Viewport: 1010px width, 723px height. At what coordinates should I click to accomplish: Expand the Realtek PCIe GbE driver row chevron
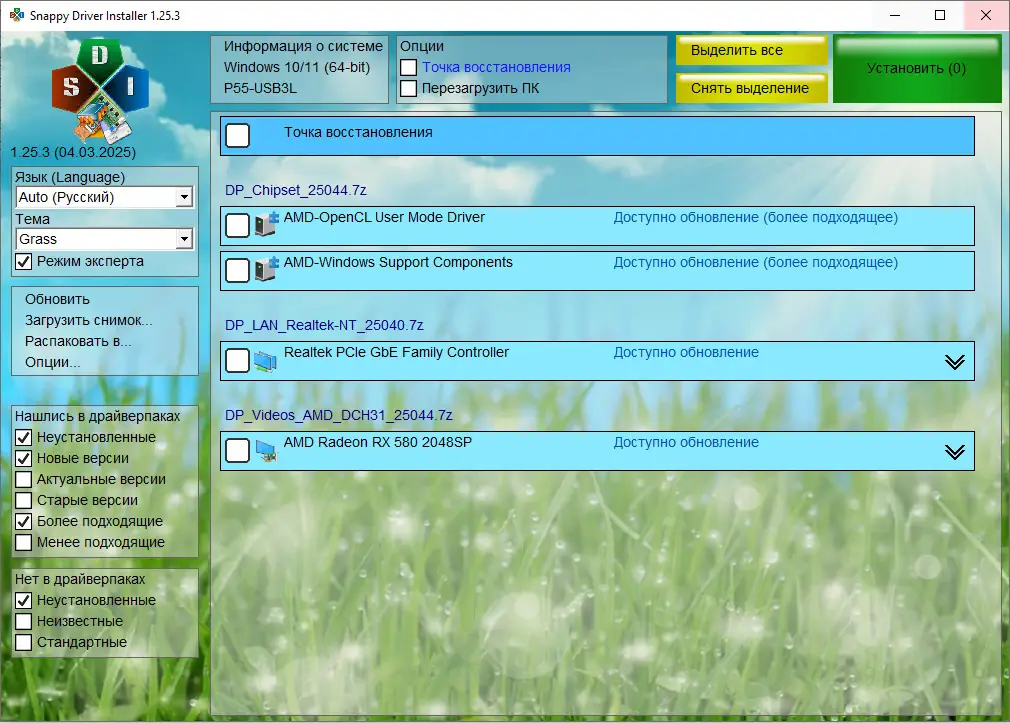pos(955,362)
